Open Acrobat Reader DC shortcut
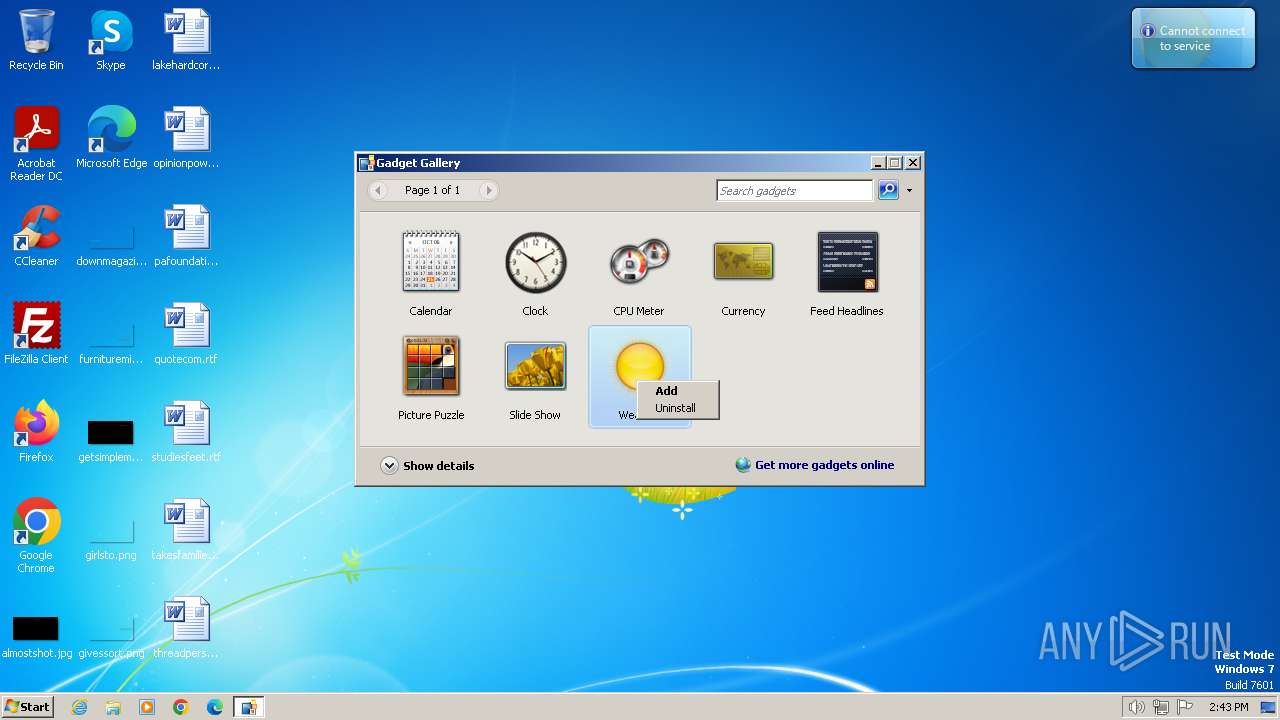 [x=36, y=145]
